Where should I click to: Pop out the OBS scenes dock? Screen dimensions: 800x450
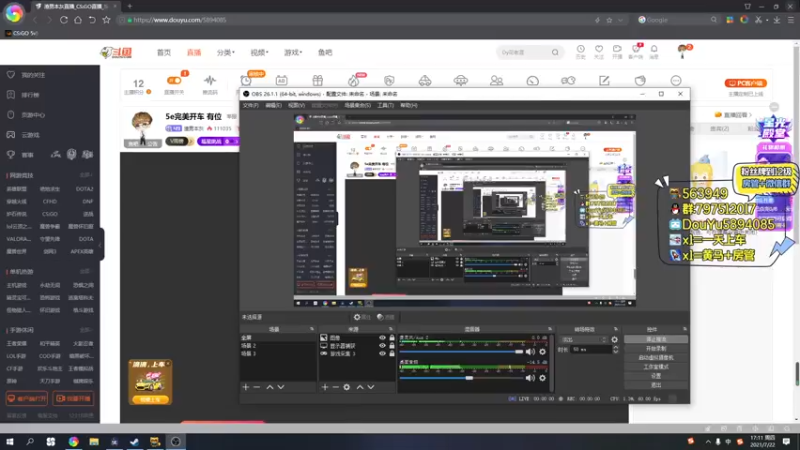tap(312, 329)
